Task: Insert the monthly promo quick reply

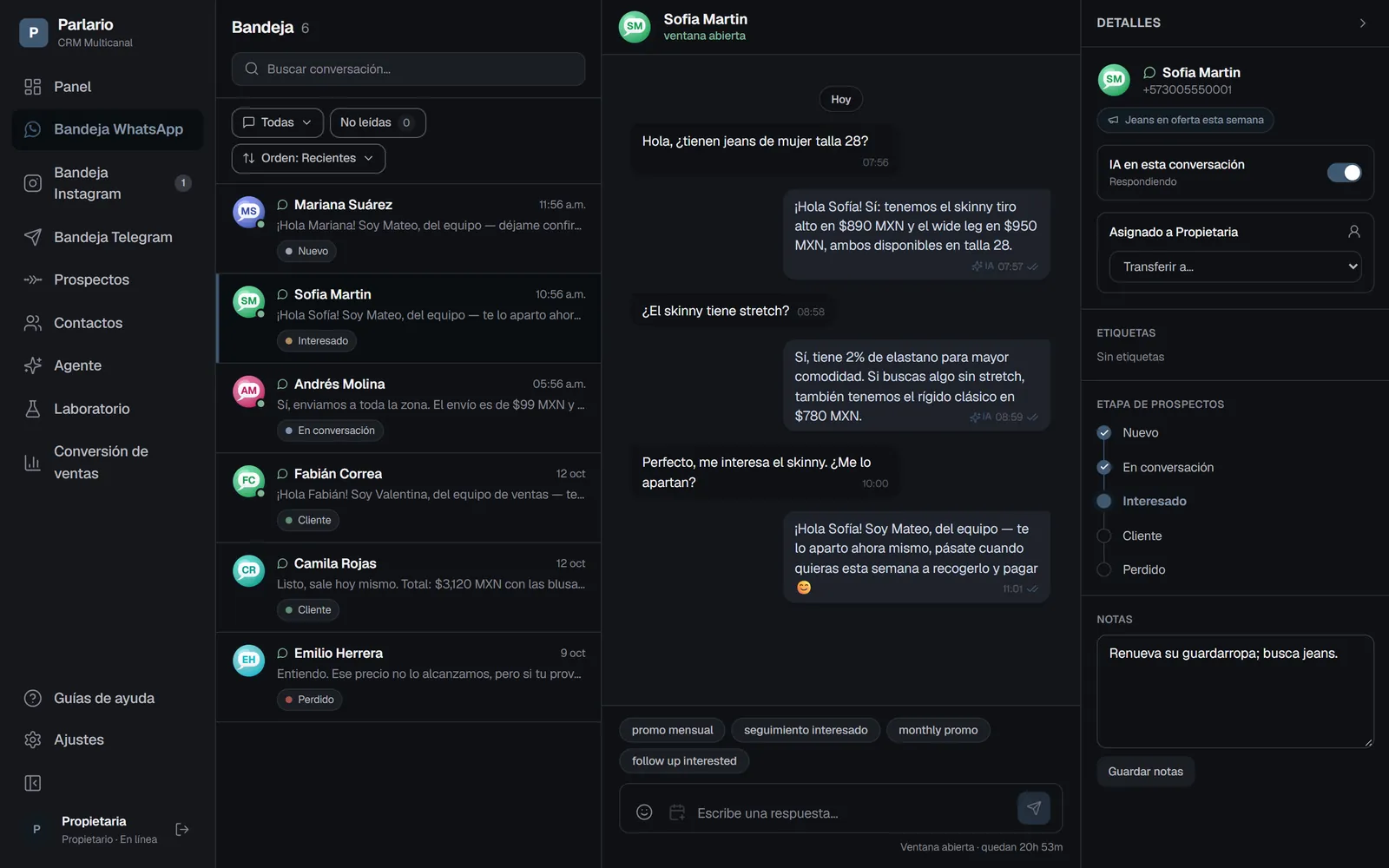Action: [938, 730]
